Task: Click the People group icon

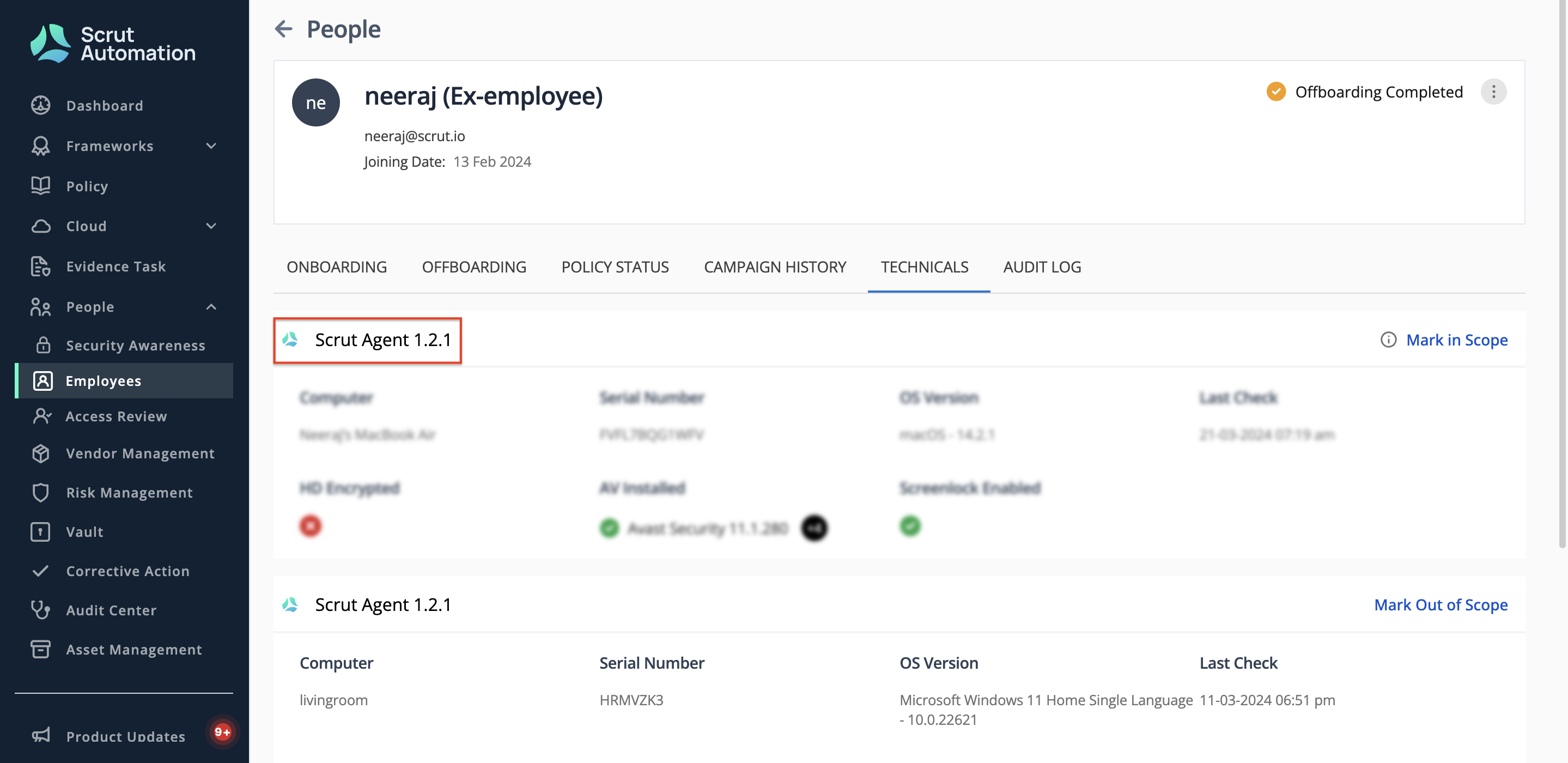Action: pyautogui.click(x=41, y=307)
